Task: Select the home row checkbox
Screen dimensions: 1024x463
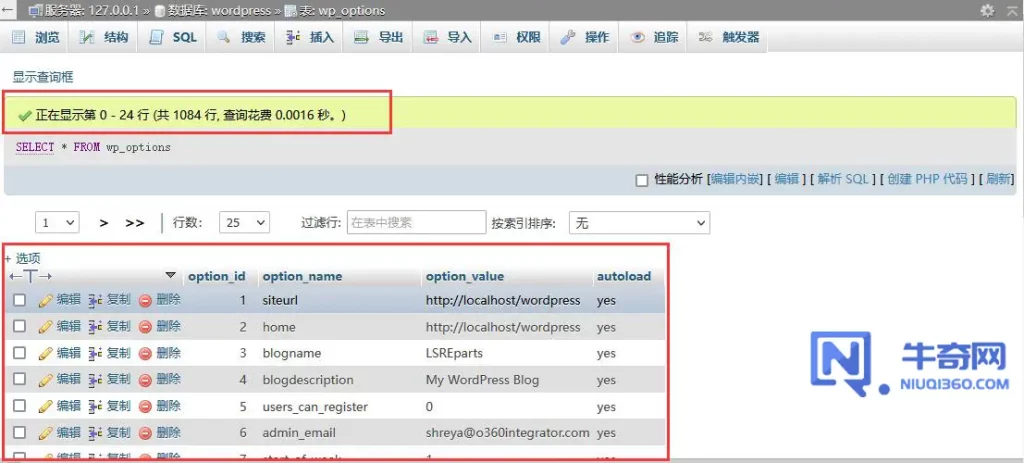Action: click(20, 326)
